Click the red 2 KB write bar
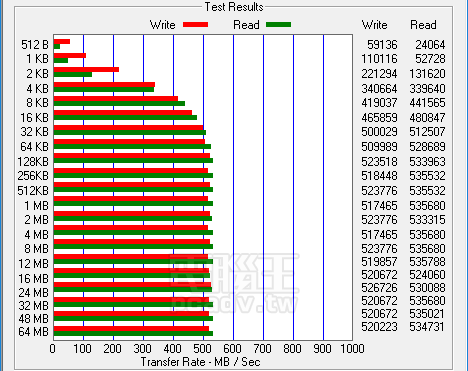The height and width of the screenshot is (371, 468). [86, 70]
